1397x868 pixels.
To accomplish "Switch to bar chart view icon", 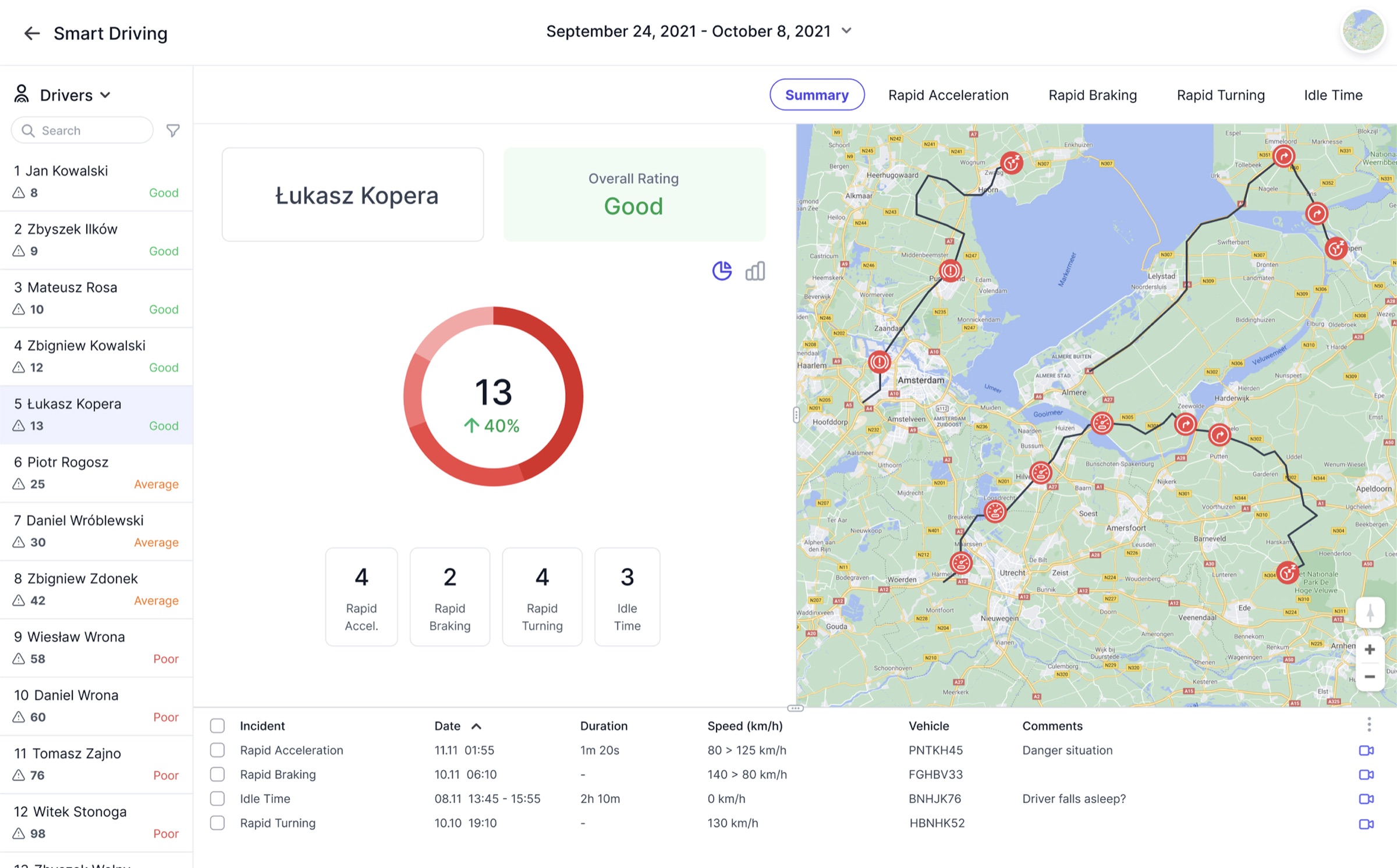I will pyautogui.click(x=755, y=271).
